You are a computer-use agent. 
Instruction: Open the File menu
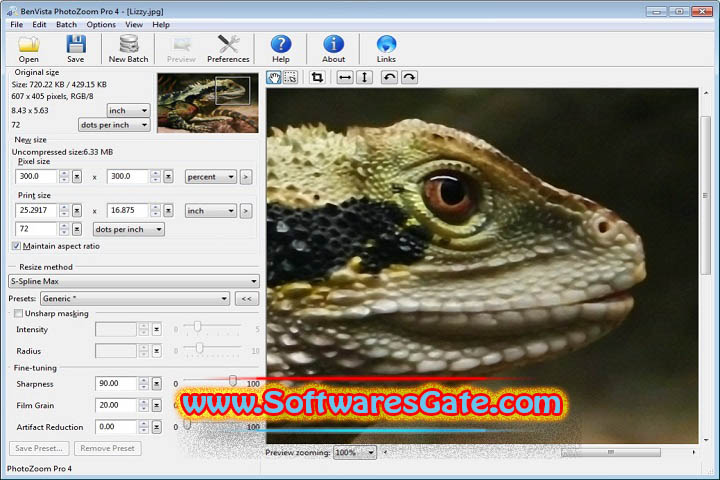(x=17, y=24)
